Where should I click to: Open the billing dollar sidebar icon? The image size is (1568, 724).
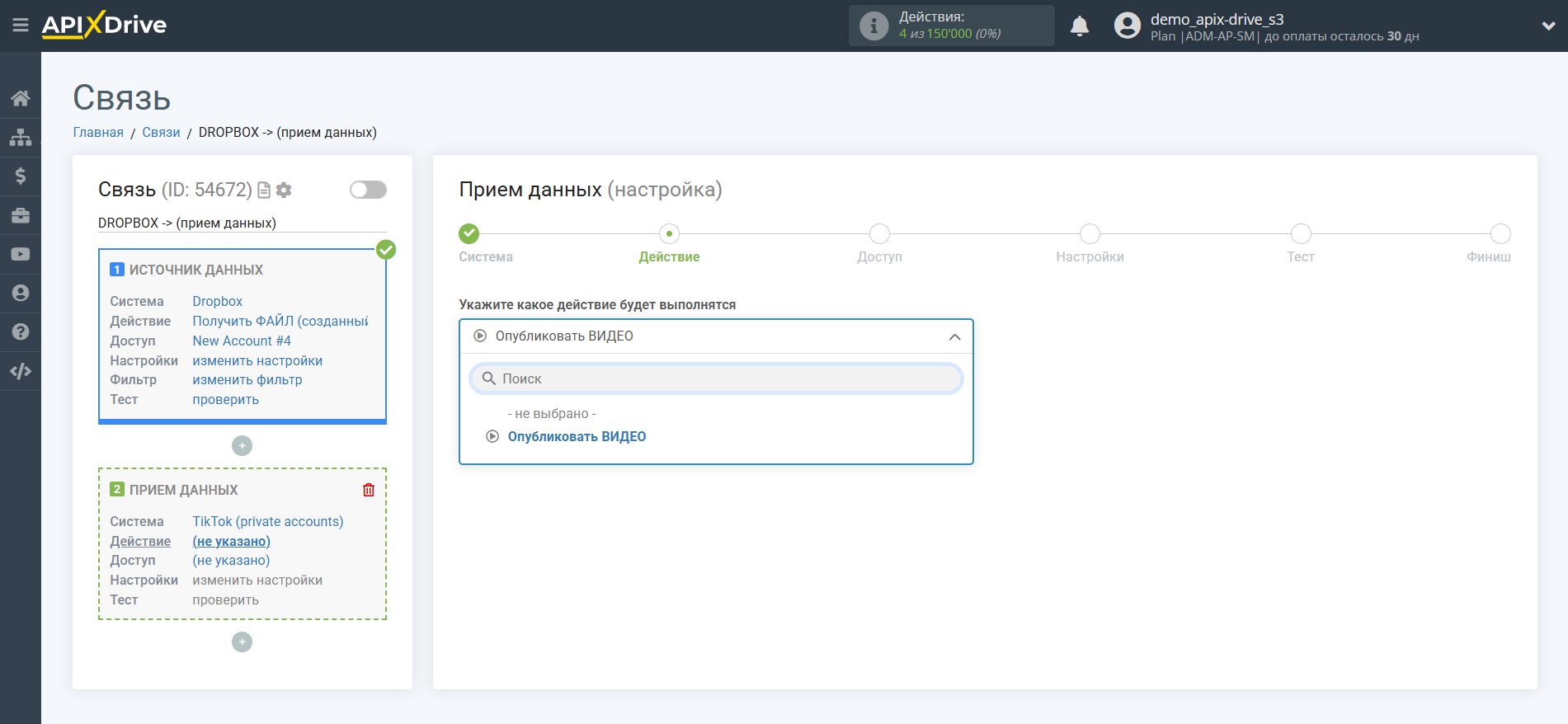click(21, 176)
